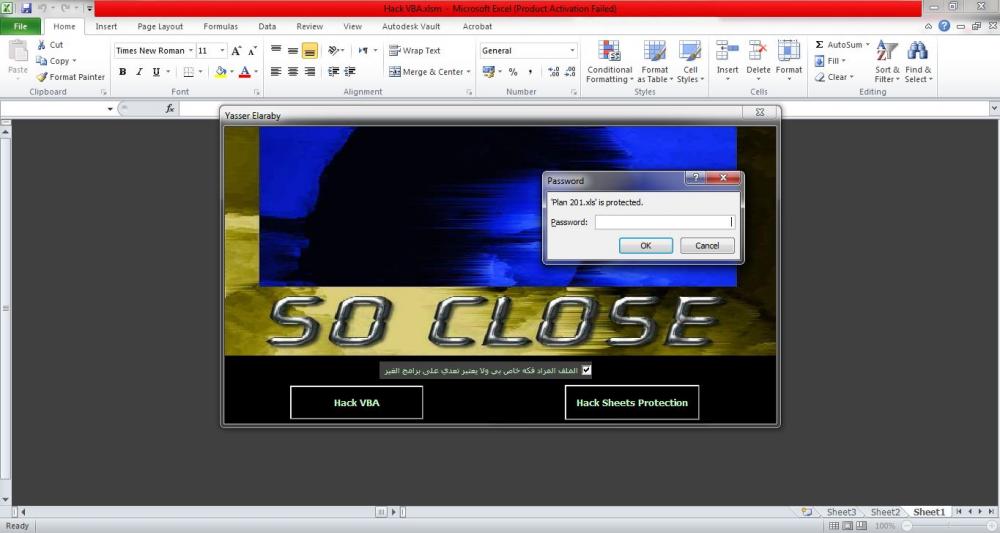Image resolution: width=1000 pixels, height=533 pixels.
Task: Toggle highlighted Bottom Align icon
Action: point(309,50)
